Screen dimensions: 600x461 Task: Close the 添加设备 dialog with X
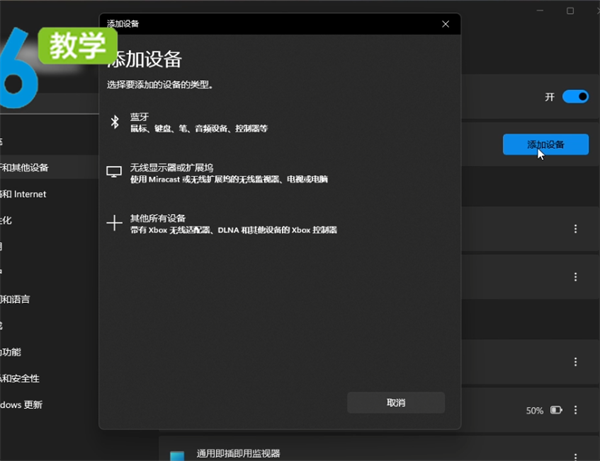(445, 23)
